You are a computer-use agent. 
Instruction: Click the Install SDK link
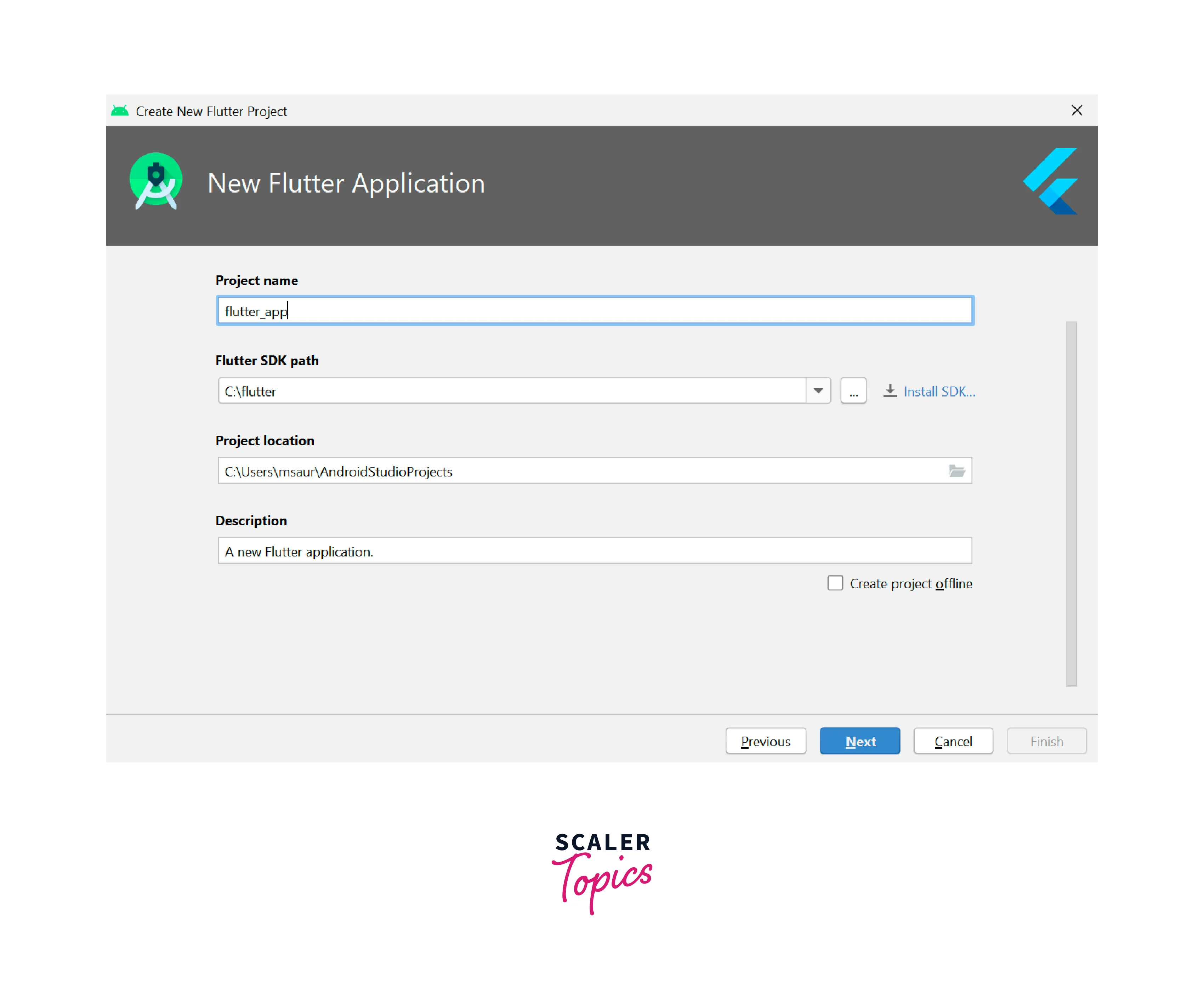[x=939, y=392]
